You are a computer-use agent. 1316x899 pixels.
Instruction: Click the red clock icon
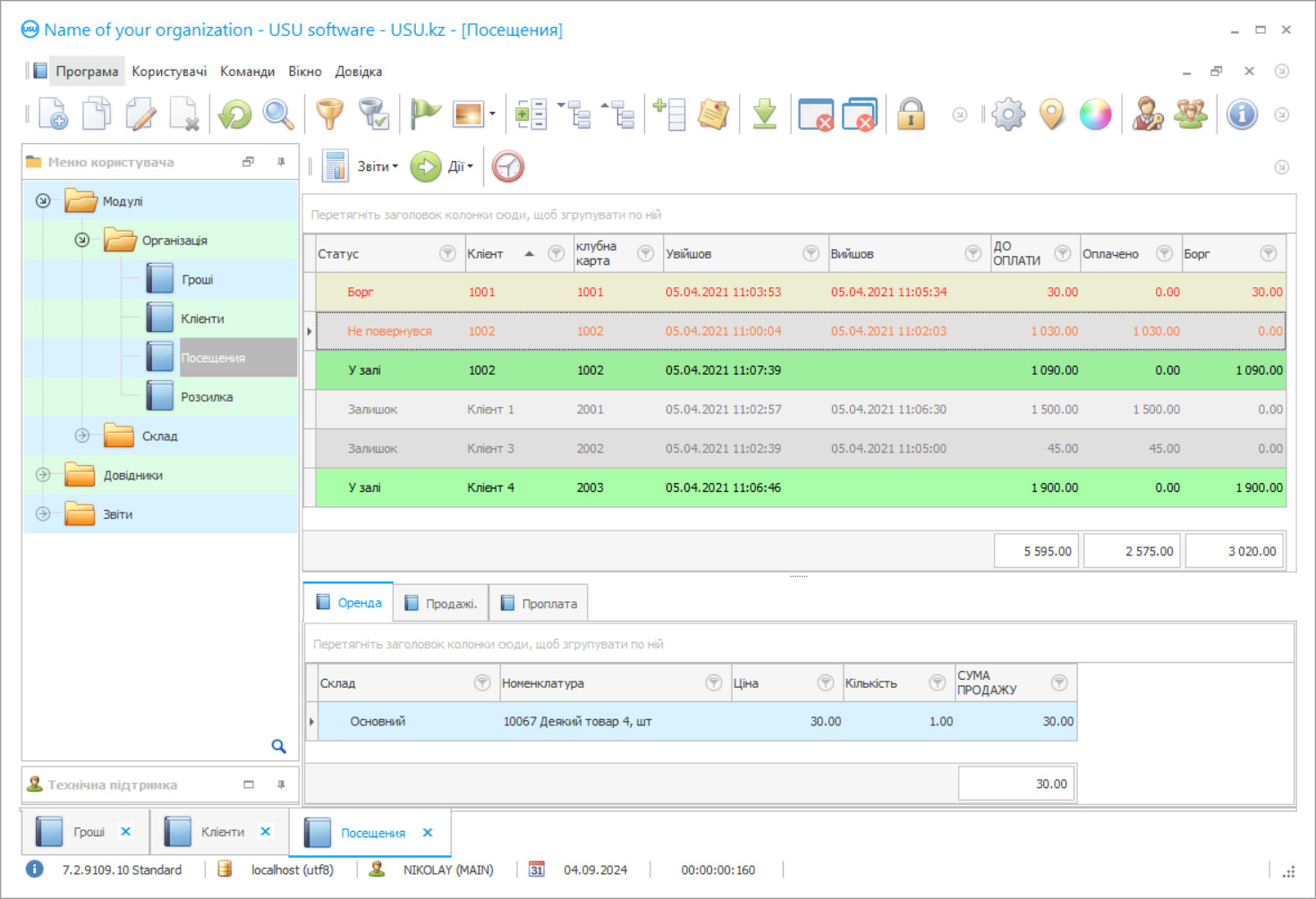click(x=507, y=166)
